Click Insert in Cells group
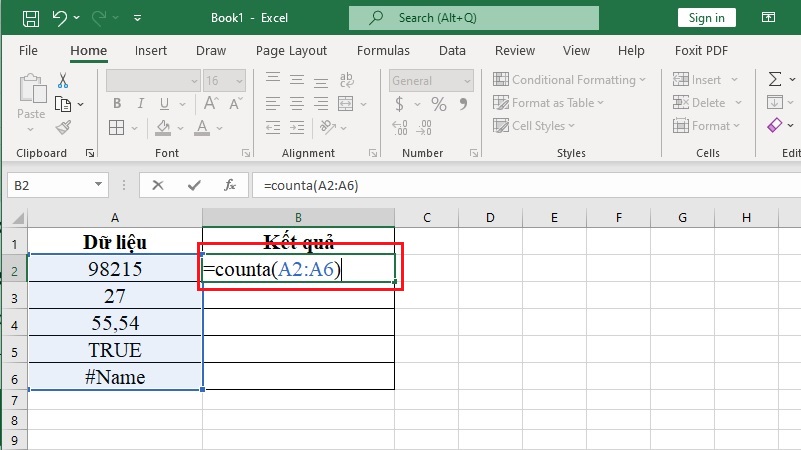Screen dimensions: 801x450 (x=697, y=80)
